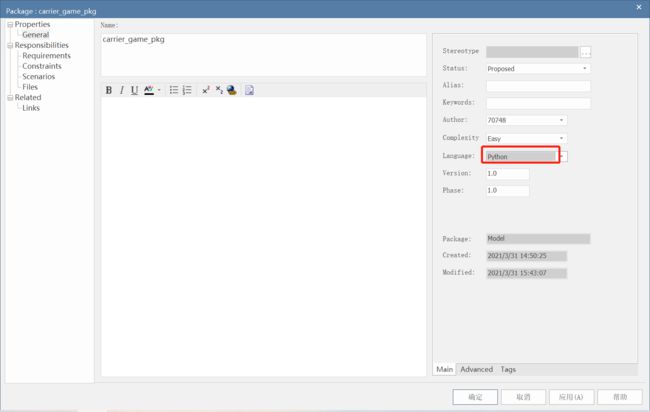Screen dimensions: 650x412
Task: Click the Phase field showing 1.0
Action: point(507,190)
